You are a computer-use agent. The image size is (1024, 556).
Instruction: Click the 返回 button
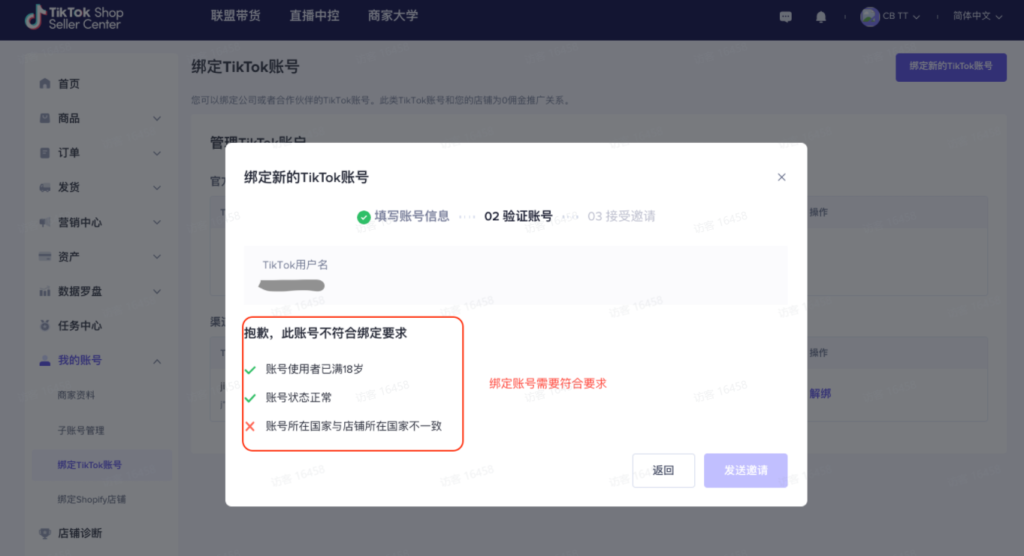point(663,470)
